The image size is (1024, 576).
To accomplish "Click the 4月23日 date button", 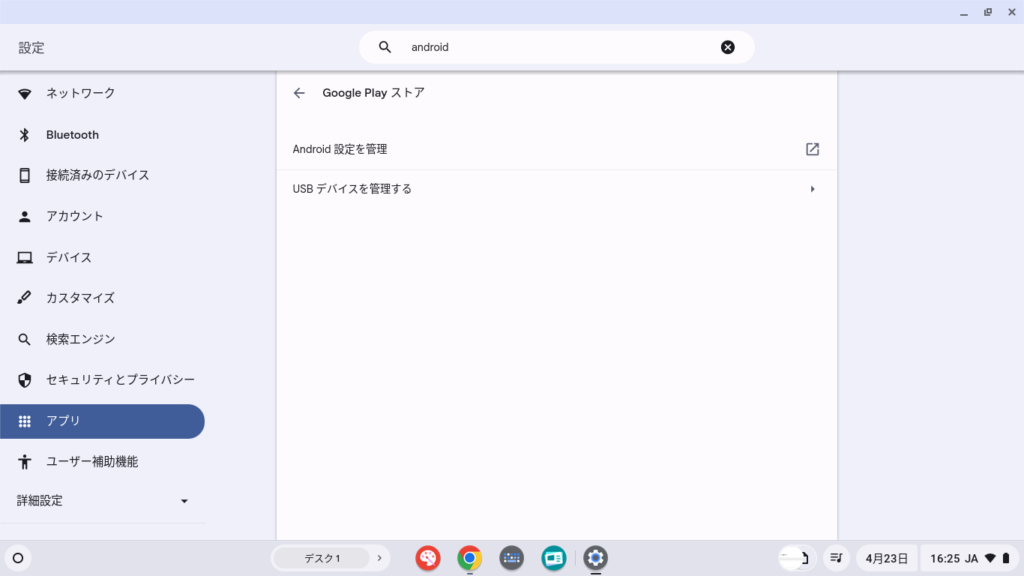I will coord(886,558).
